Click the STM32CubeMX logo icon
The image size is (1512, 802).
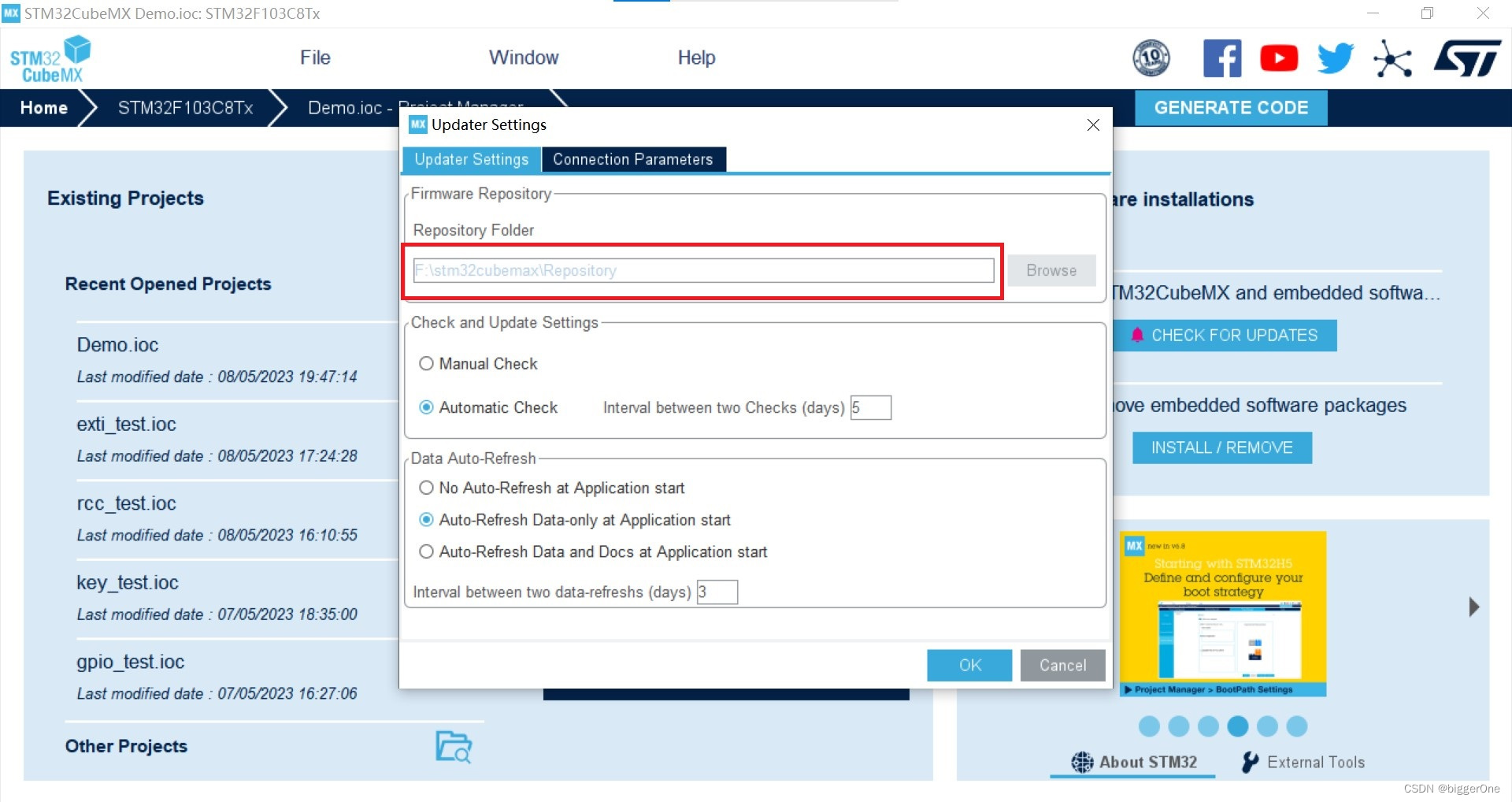[x=50, y=59]
